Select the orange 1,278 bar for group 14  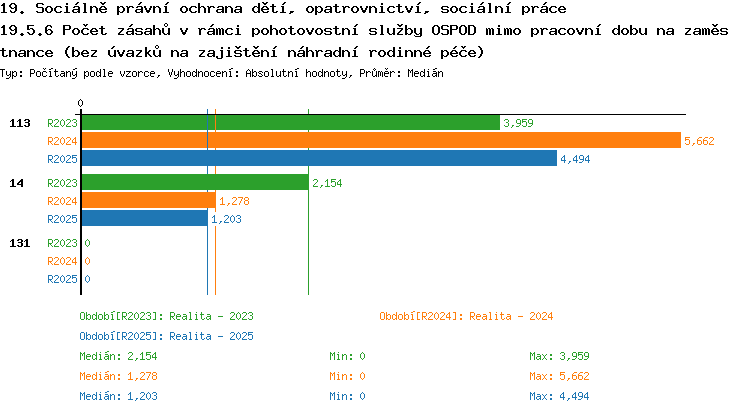coord(149,201)
